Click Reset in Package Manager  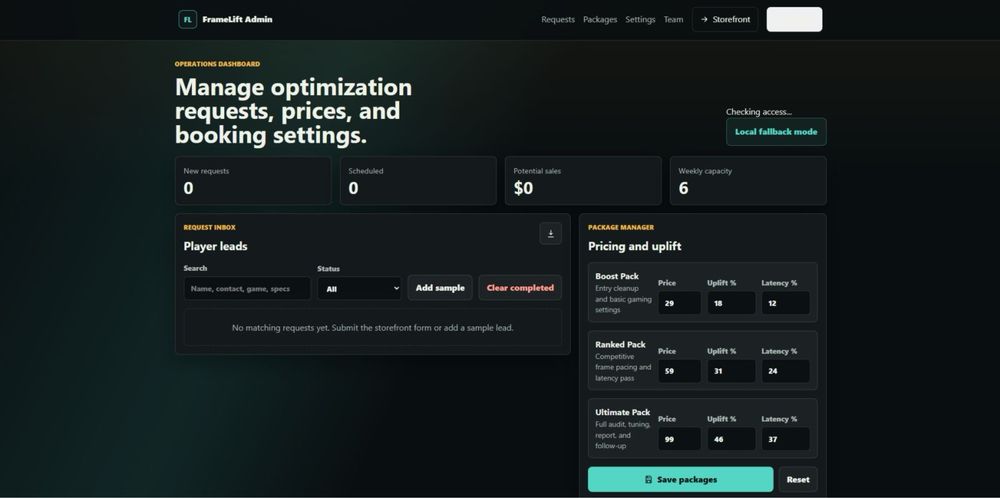[798, 480]
